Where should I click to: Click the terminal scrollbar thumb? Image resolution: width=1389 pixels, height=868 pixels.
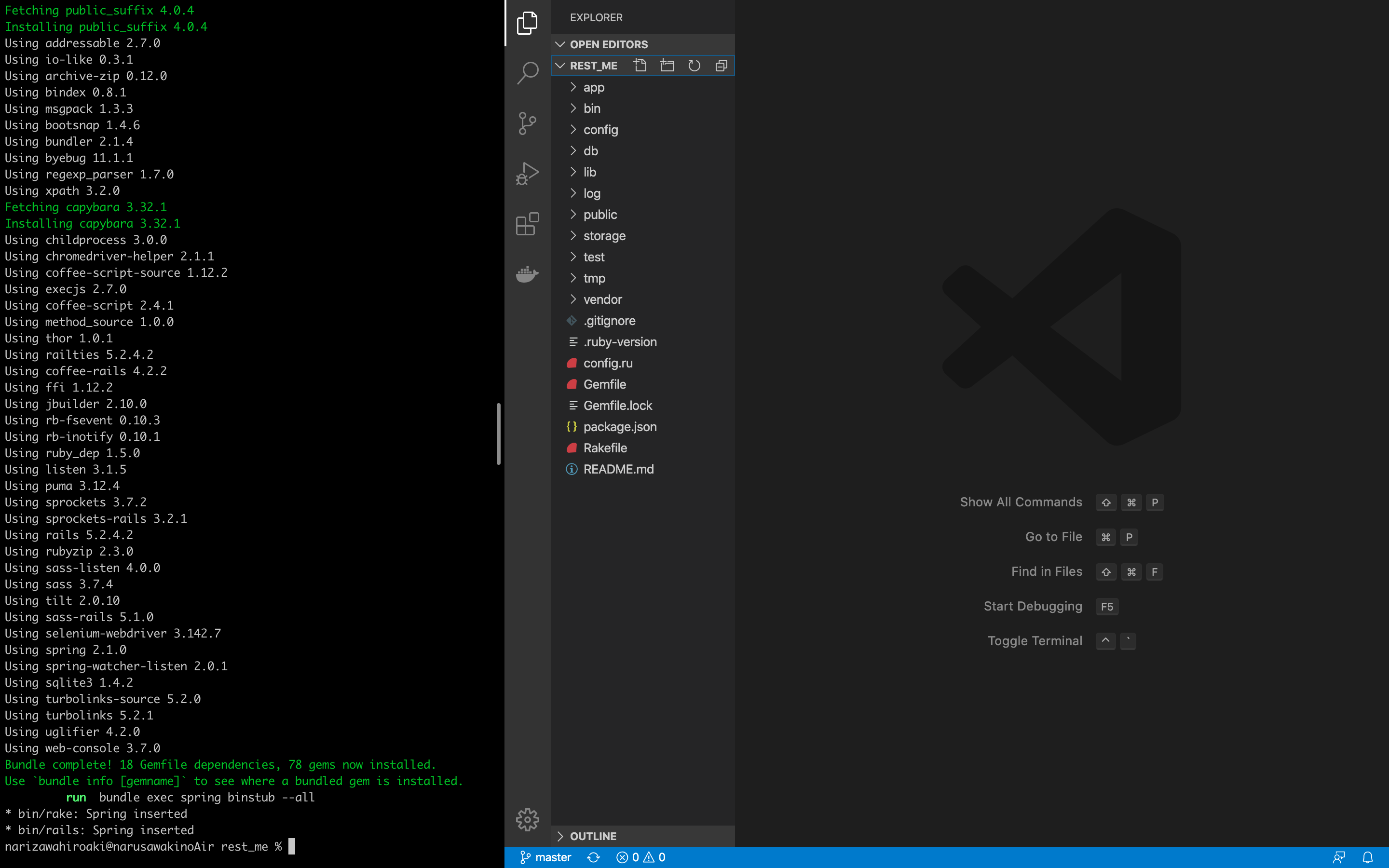pos(498,434)
